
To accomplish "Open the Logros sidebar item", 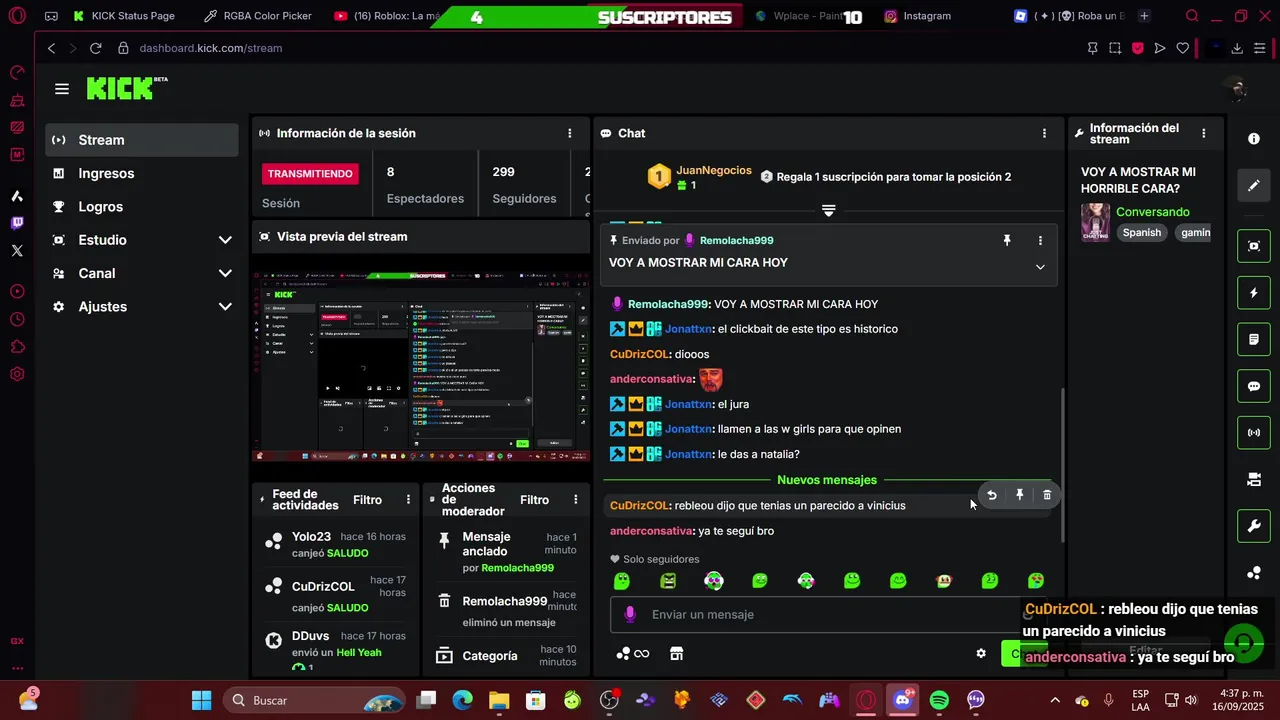I will (x=142, y=207).
